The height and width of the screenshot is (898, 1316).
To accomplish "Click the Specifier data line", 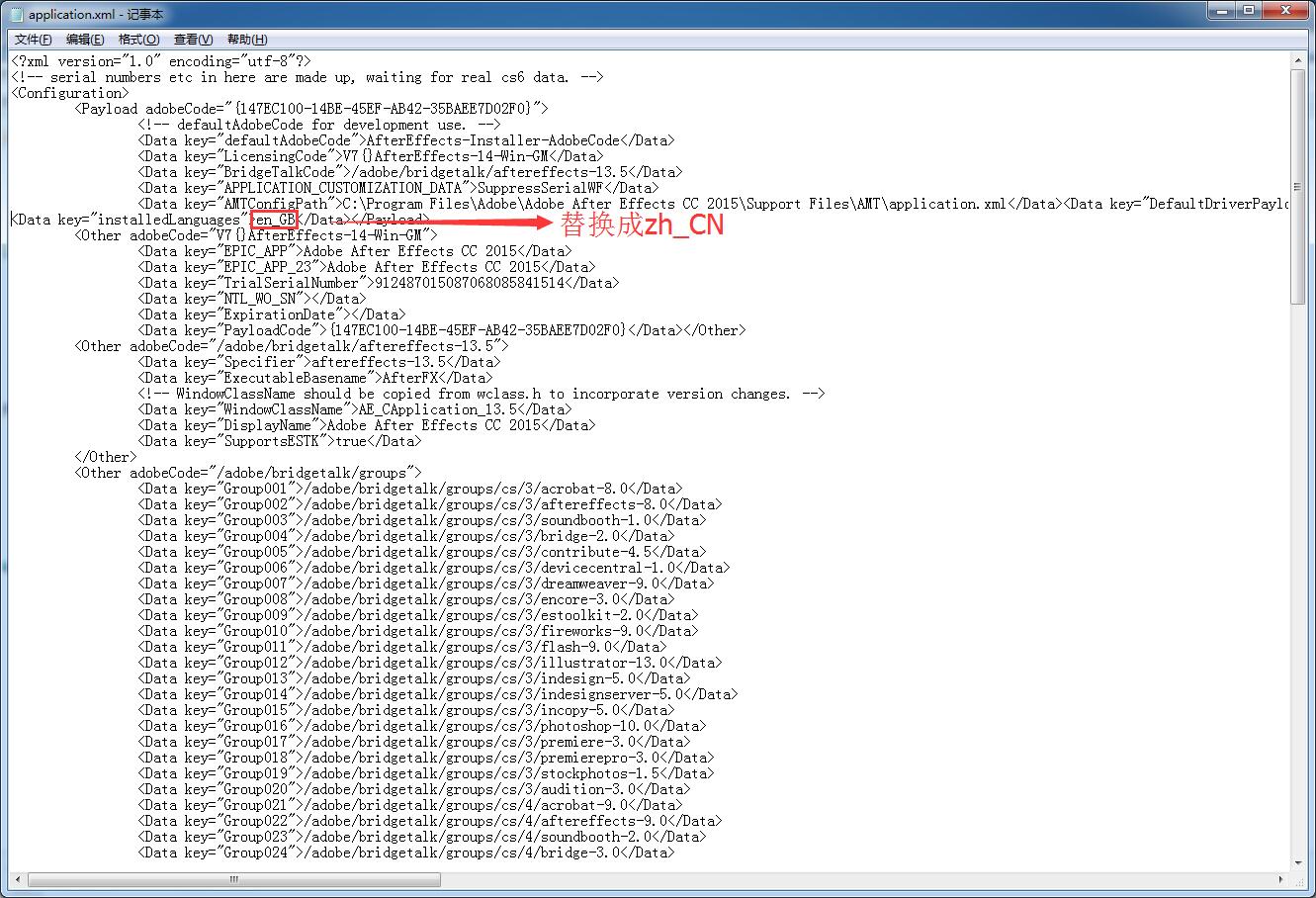I will 318,362.
